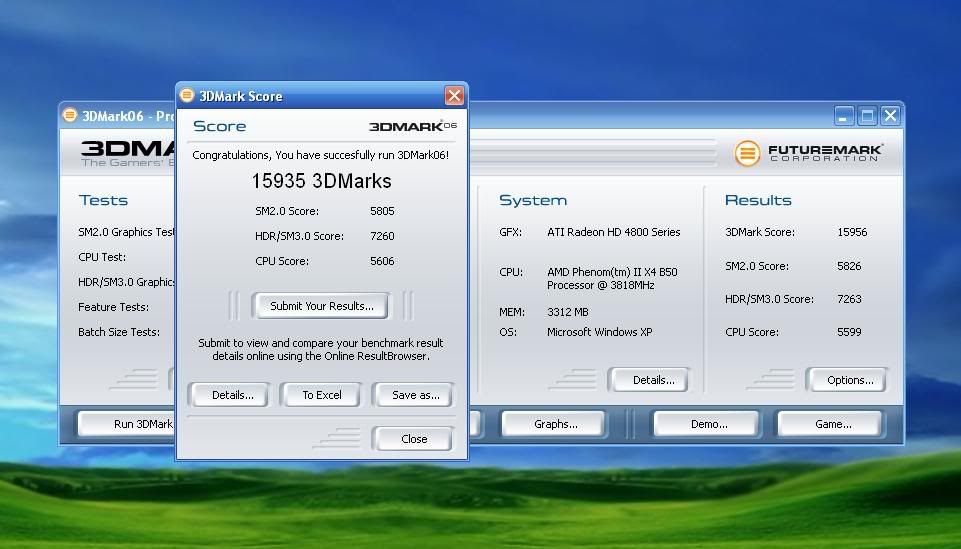Click CPU Score value 5606 in dialog

click(382, 261)
